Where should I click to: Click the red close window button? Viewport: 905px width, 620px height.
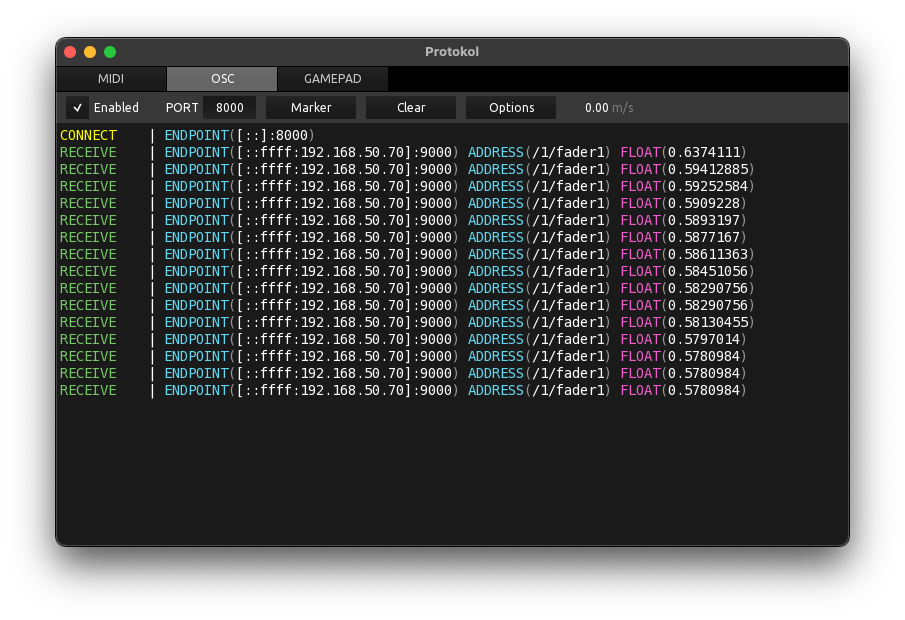coord(70,52)
